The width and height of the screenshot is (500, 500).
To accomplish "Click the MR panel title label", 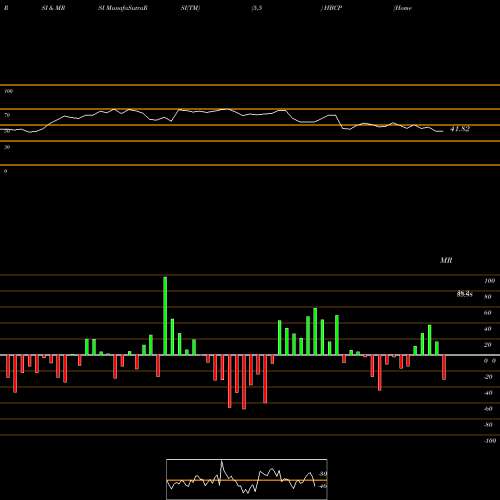I will (x=446, y=260).
